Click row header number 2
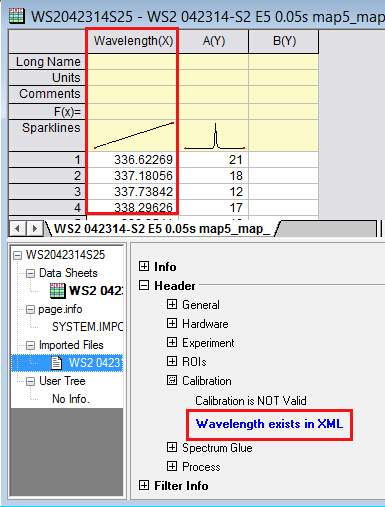Viewport: 385px width, 507px height. [47, 176]
